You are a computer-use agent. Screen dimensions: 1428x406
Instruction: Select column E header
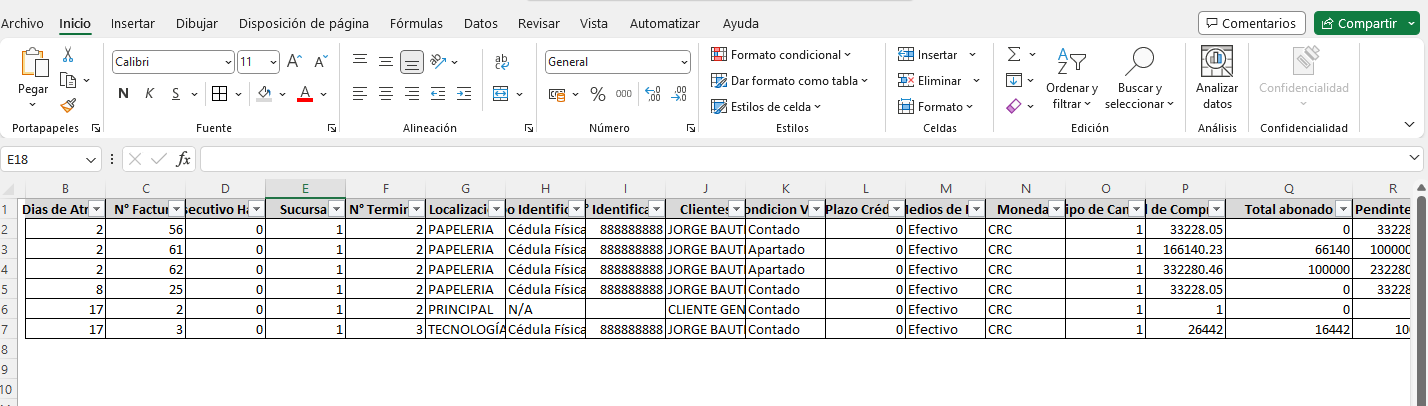click(x=305, y=188)
